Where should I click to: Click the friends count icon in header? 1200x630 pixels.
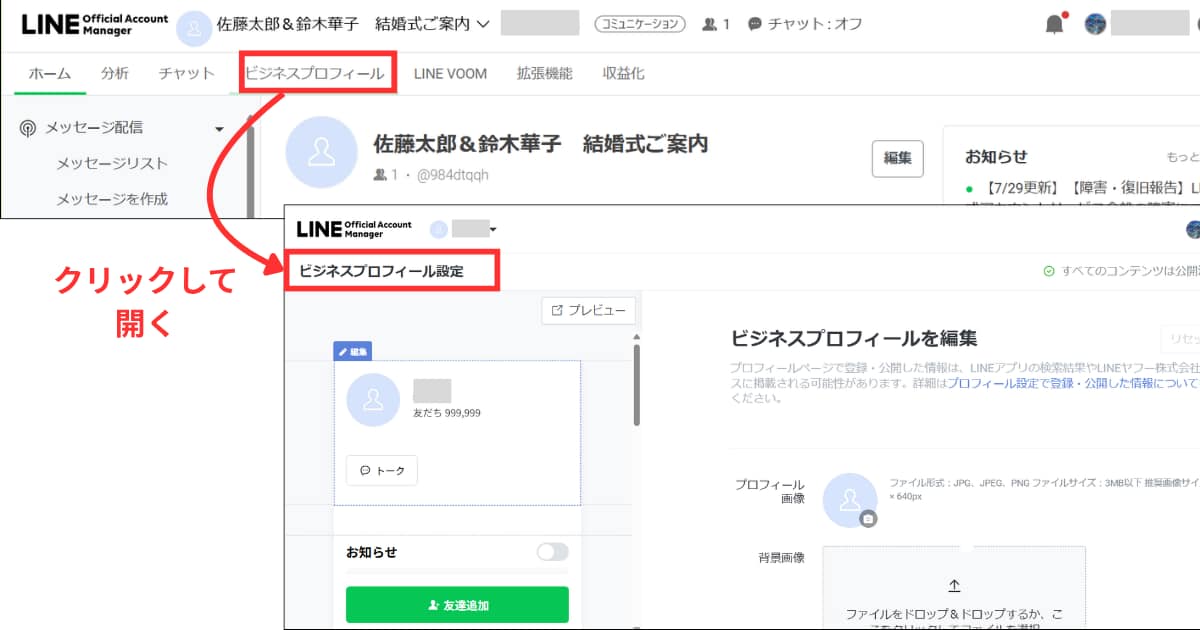click(711, 24)
